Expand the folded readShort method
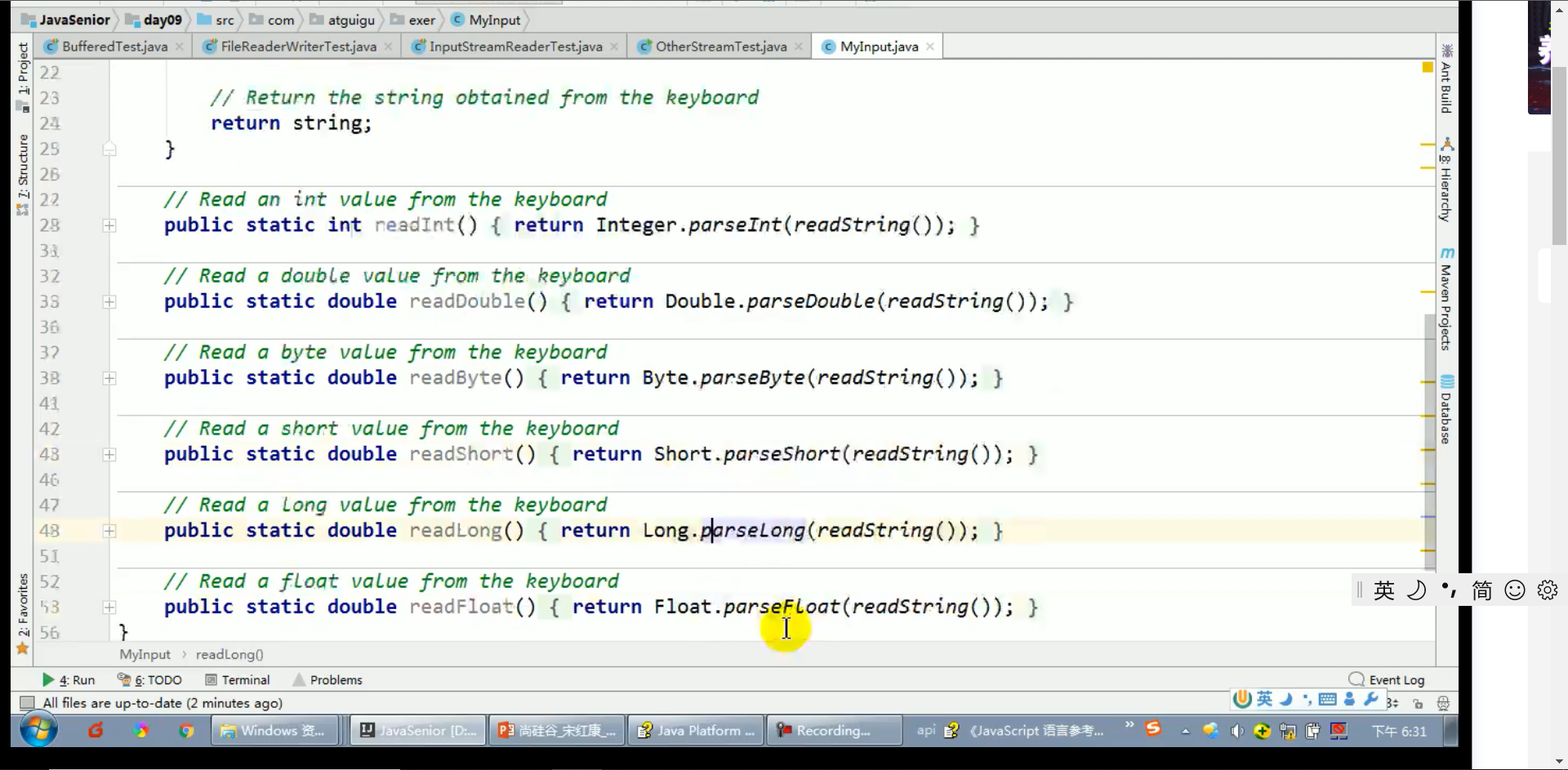 pos(109,455)
